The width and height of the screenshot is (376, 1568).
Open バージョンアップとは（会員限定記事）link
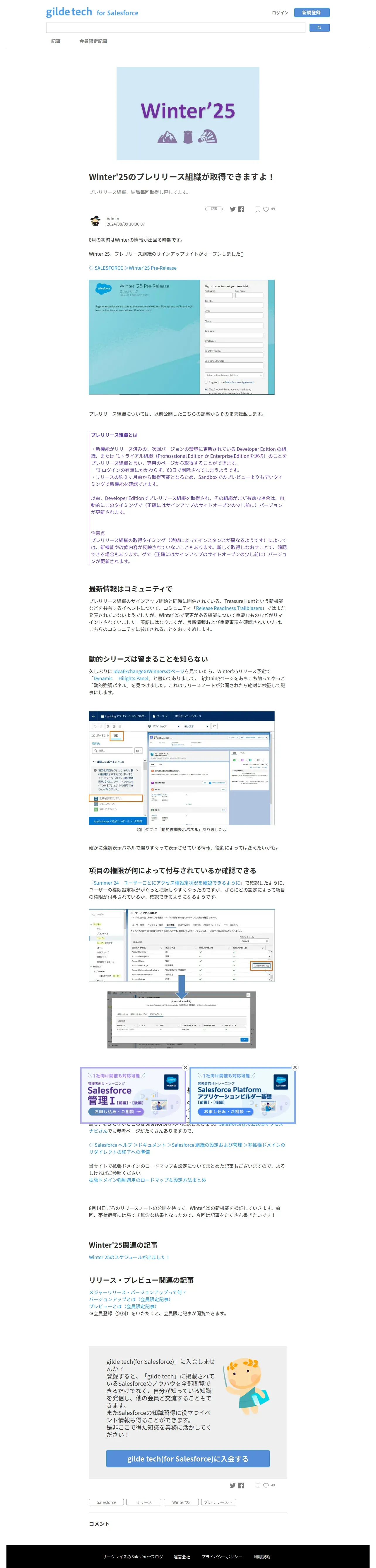pos(130,1299)
